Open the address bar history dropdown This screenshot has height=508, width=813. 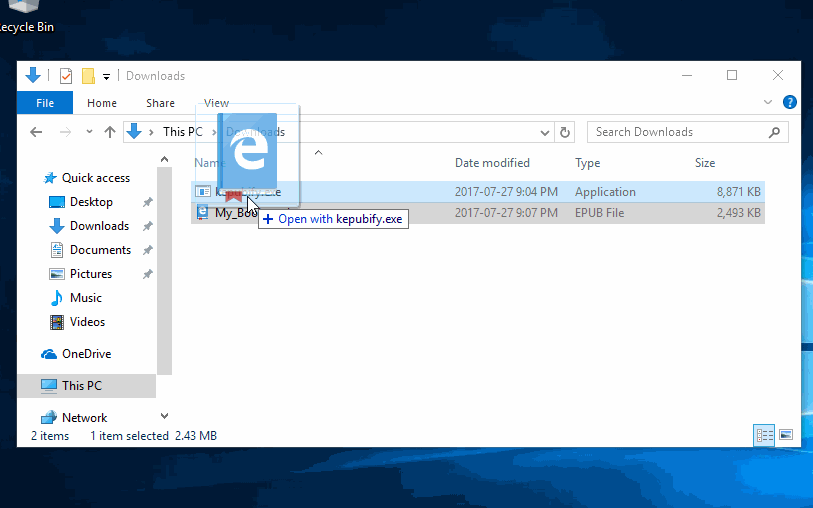tap(544, 133)
